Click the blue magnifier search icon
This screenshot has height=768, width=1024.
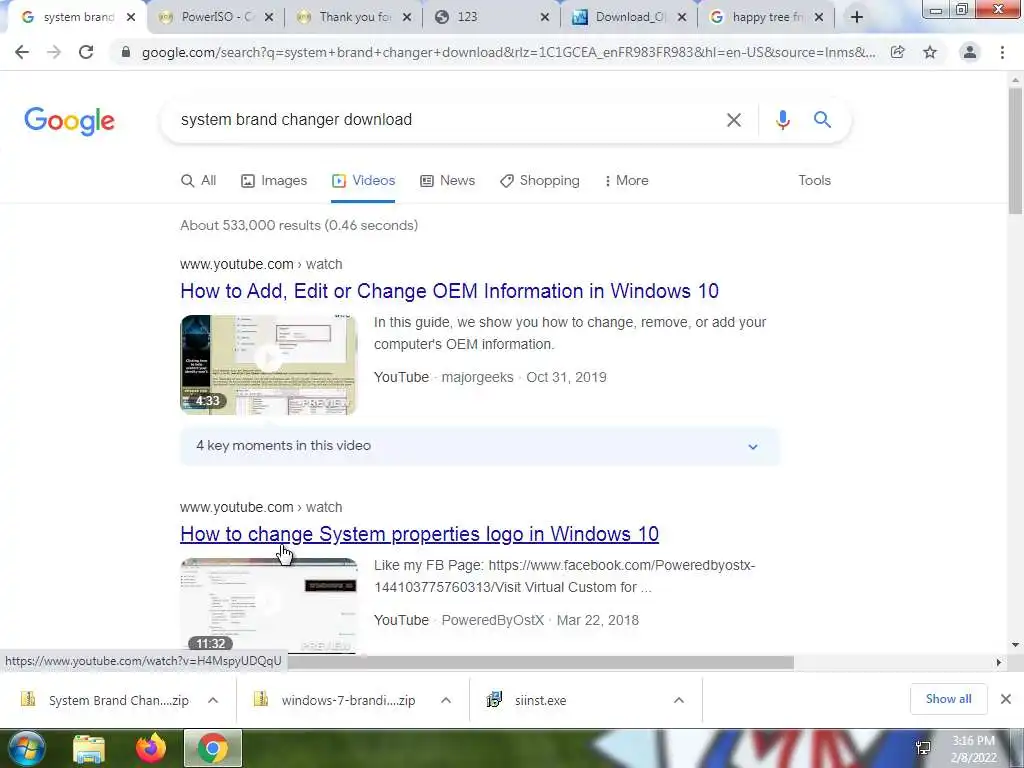[x=822, y=120]
